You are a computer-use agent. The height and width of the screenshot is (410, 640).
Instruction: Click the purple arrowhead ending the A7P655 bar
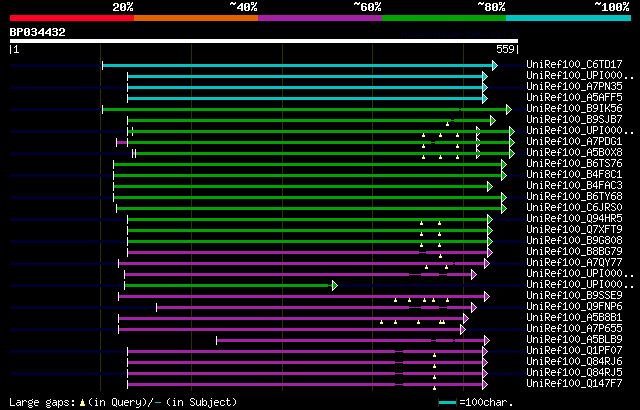tap(462, 330)
